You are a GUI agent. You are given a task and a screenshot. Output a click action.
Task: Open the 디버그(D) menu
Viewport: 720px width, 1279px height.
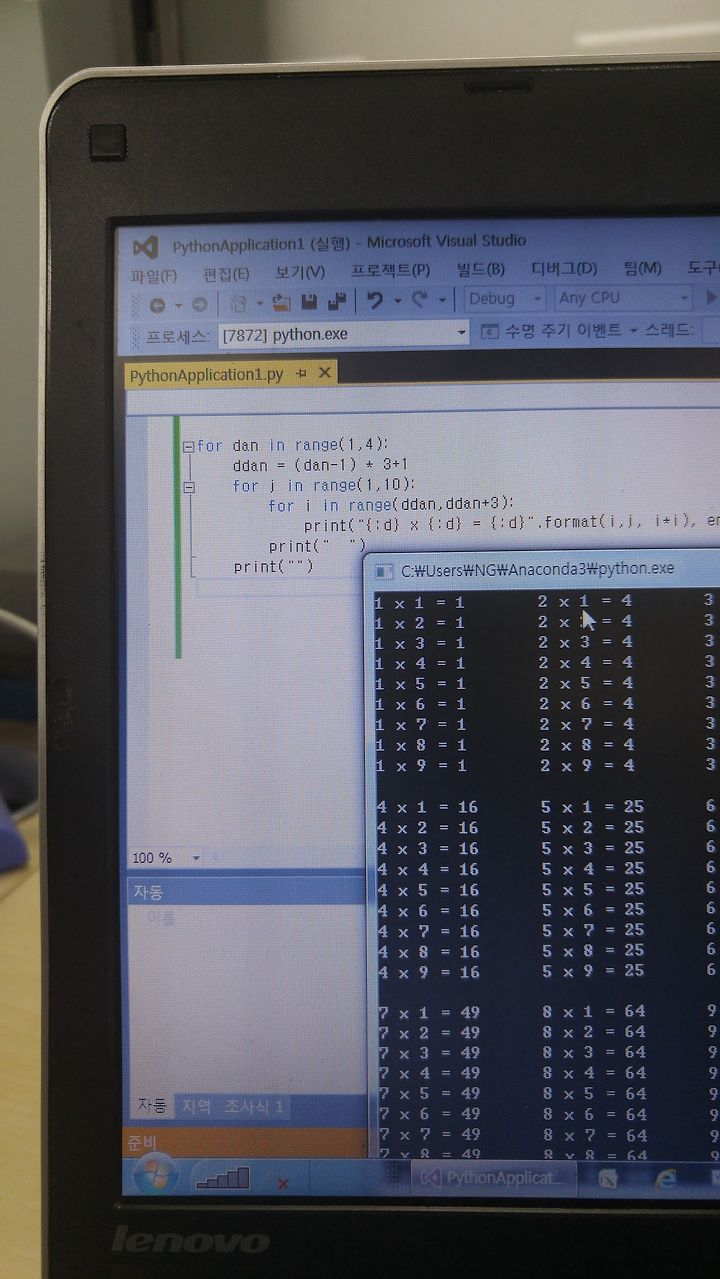[564, 269]
